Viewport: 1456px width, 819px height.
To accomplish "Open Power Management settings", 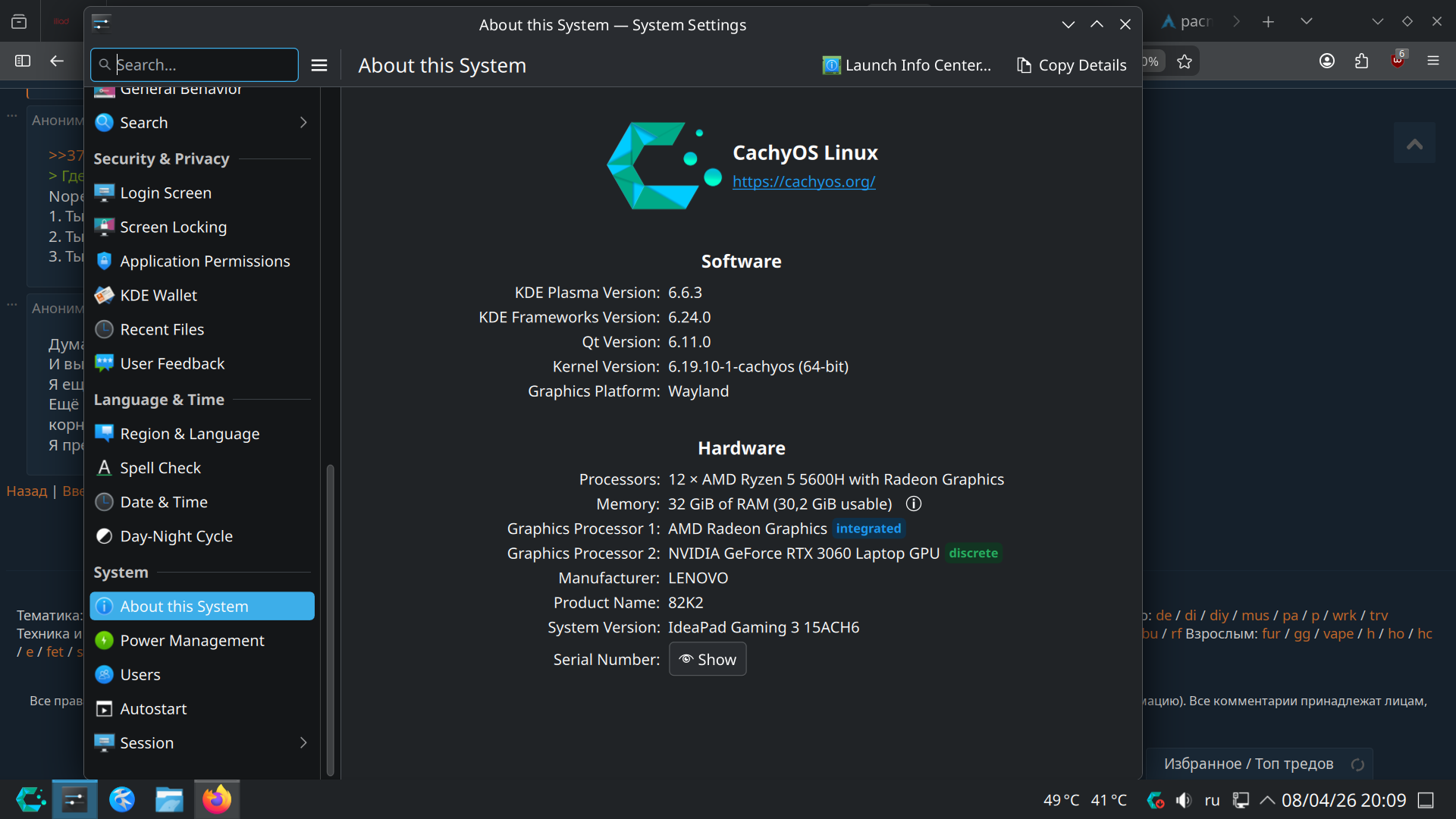I will point(201,640).
